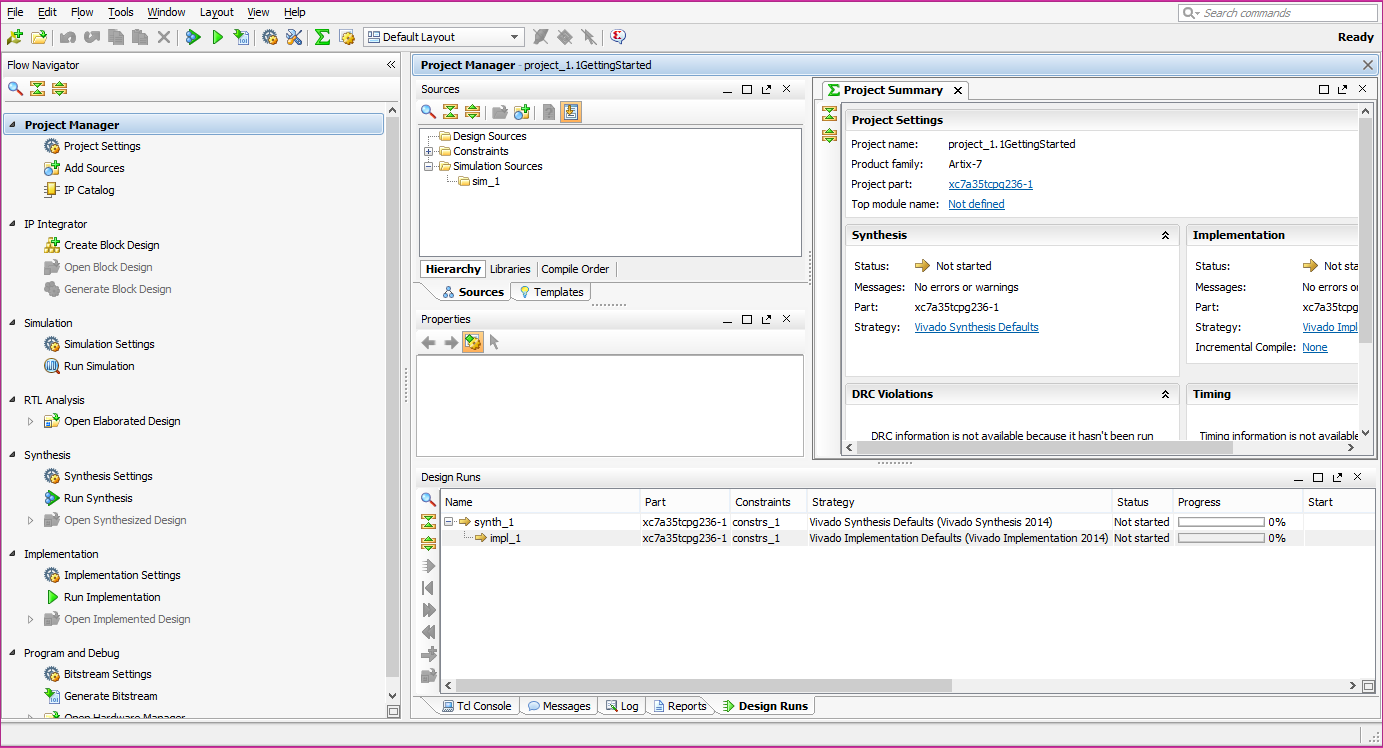Collapse the Synthesis section in Project Summary
1383x748 pixels.
coord(1165,234)
